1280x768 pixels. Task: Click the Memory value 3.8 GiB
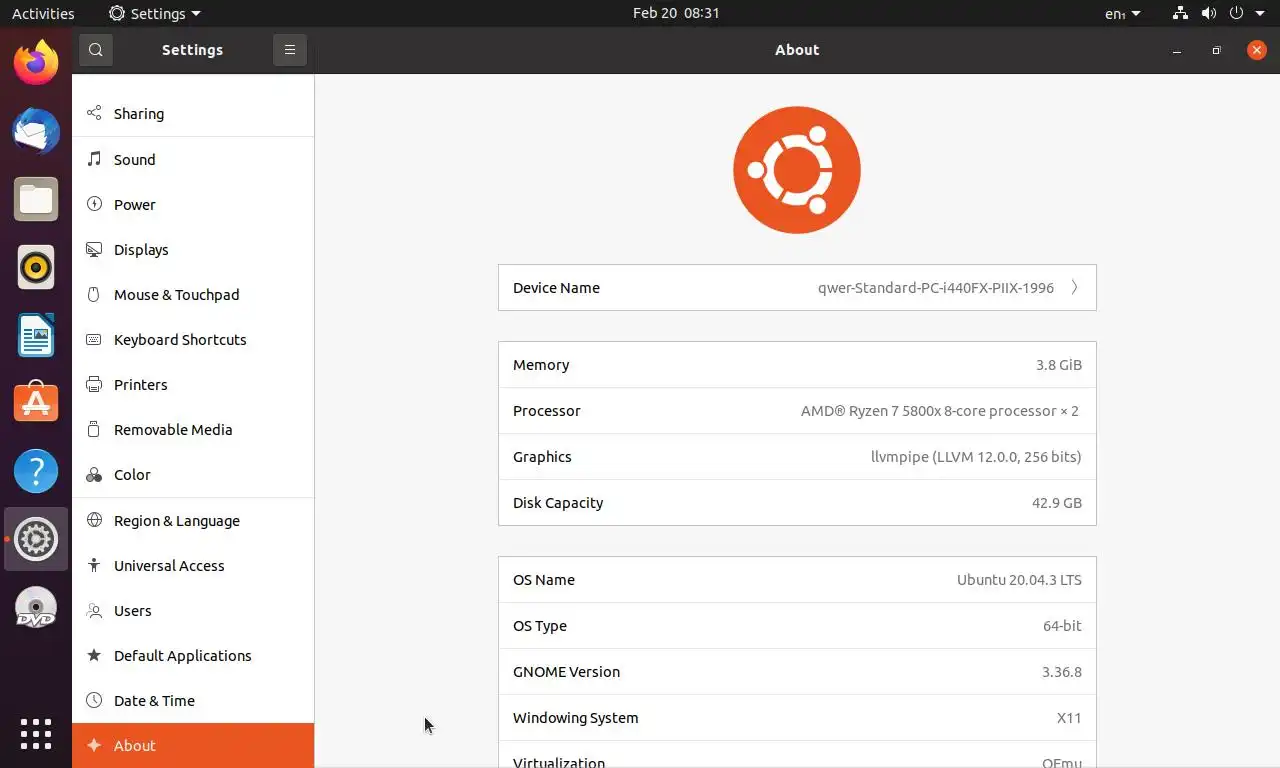(x=1059, y=364)
